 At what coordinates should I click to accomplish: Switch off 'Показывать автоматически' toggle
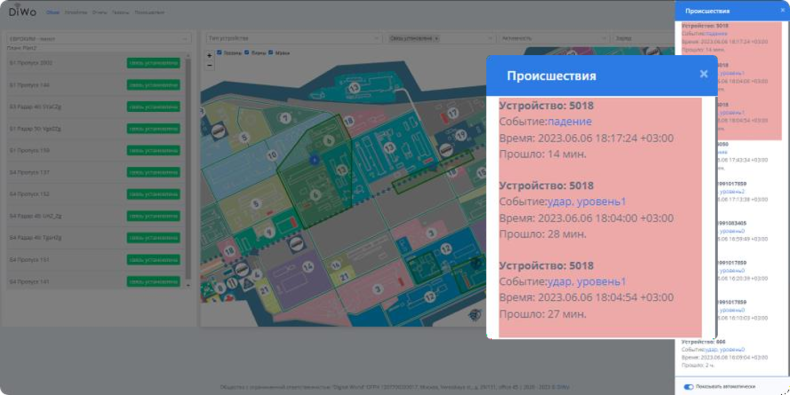688,386
